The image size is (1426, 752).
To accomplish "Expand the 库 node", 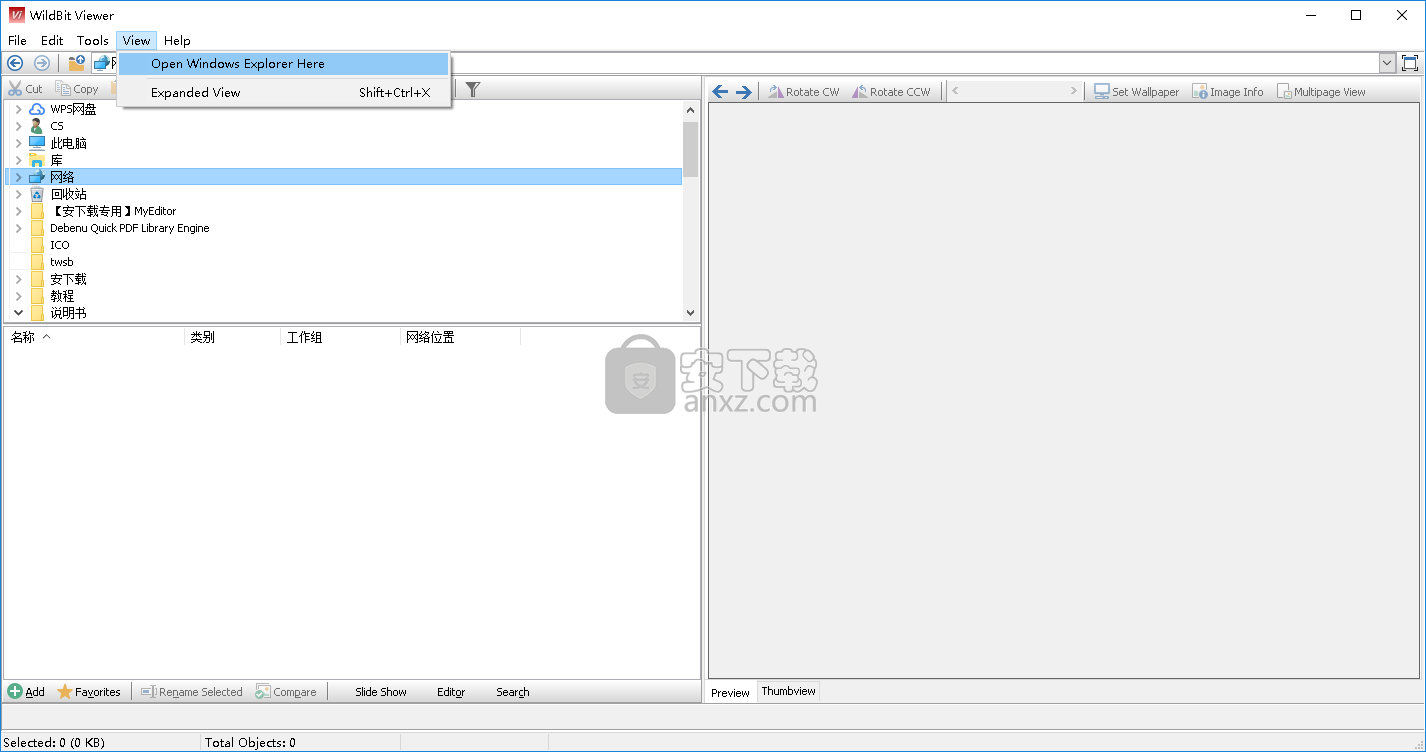I will pyautogui.click(x=18, y=160).
